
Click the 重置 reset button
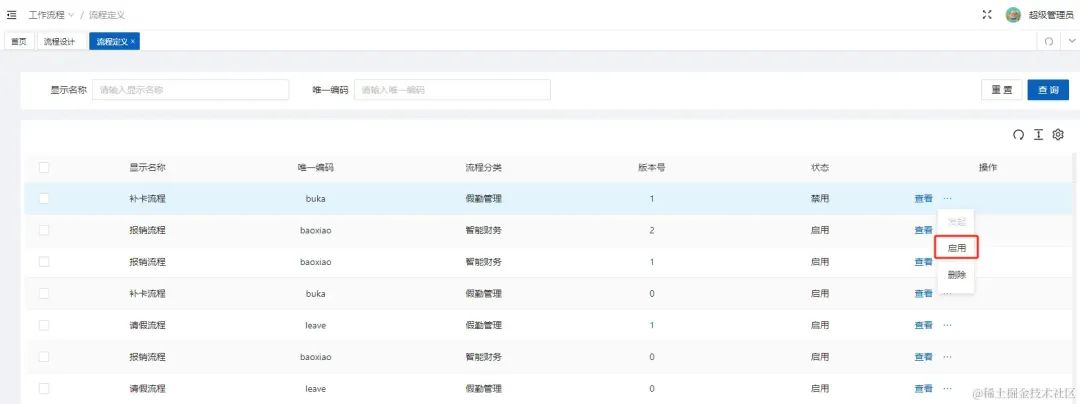click(x=1001, y=89)
